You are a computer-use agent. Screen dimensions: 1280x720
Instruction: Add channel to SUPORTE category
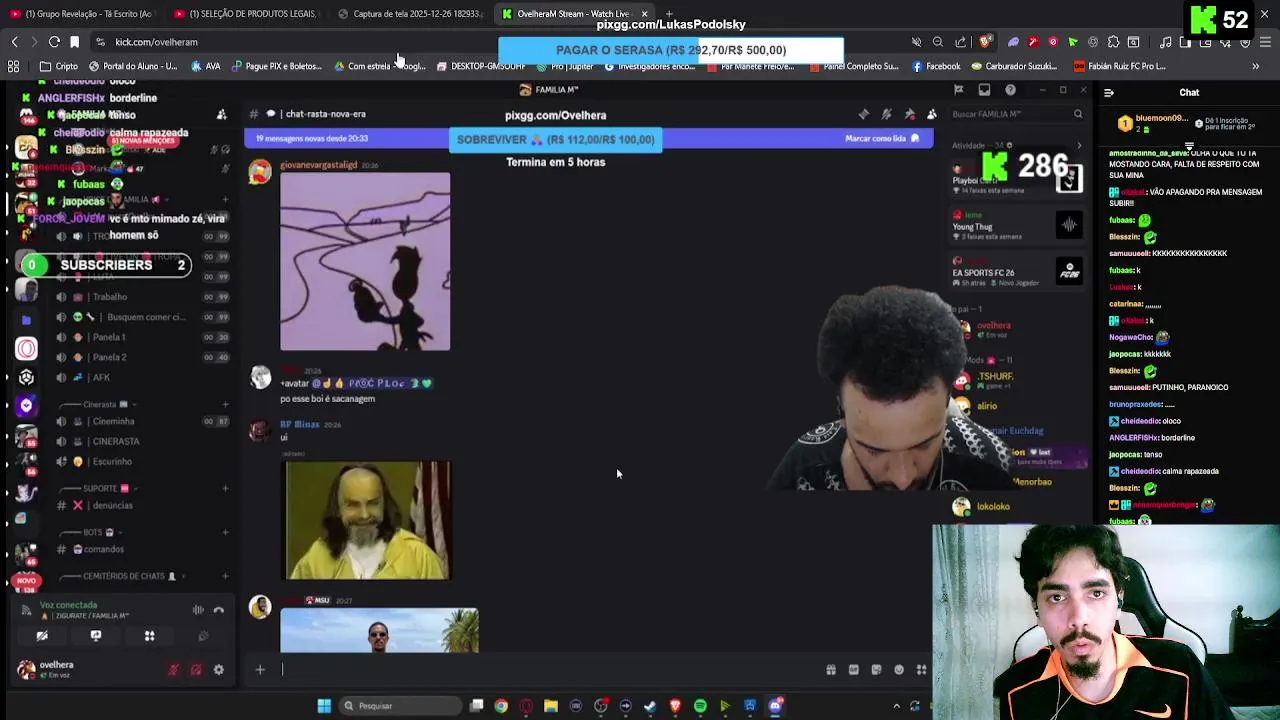(225, 489)
